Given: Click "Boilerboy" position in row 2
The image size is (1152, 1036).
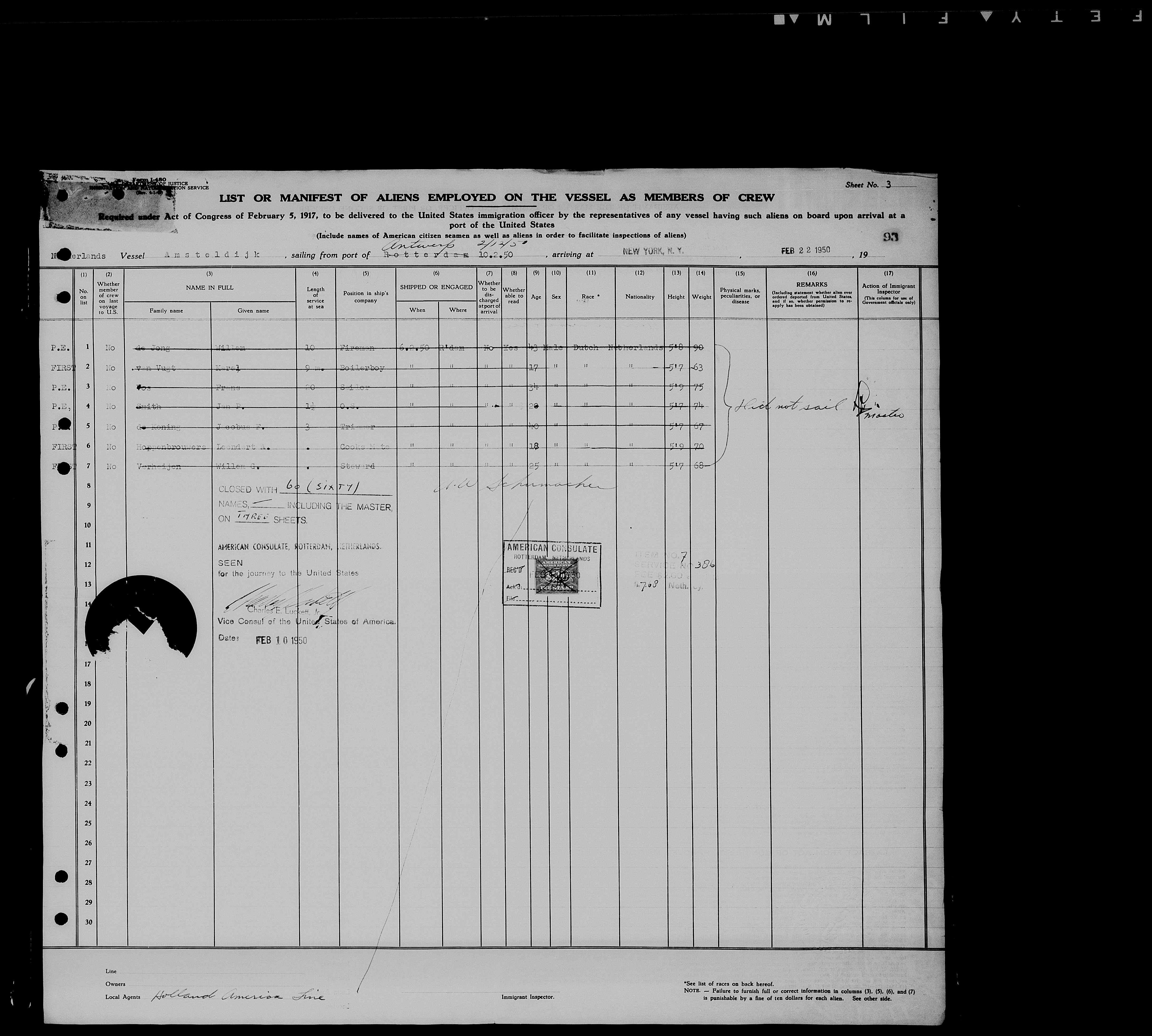Looking at the screenshot, I should (362, 368).
